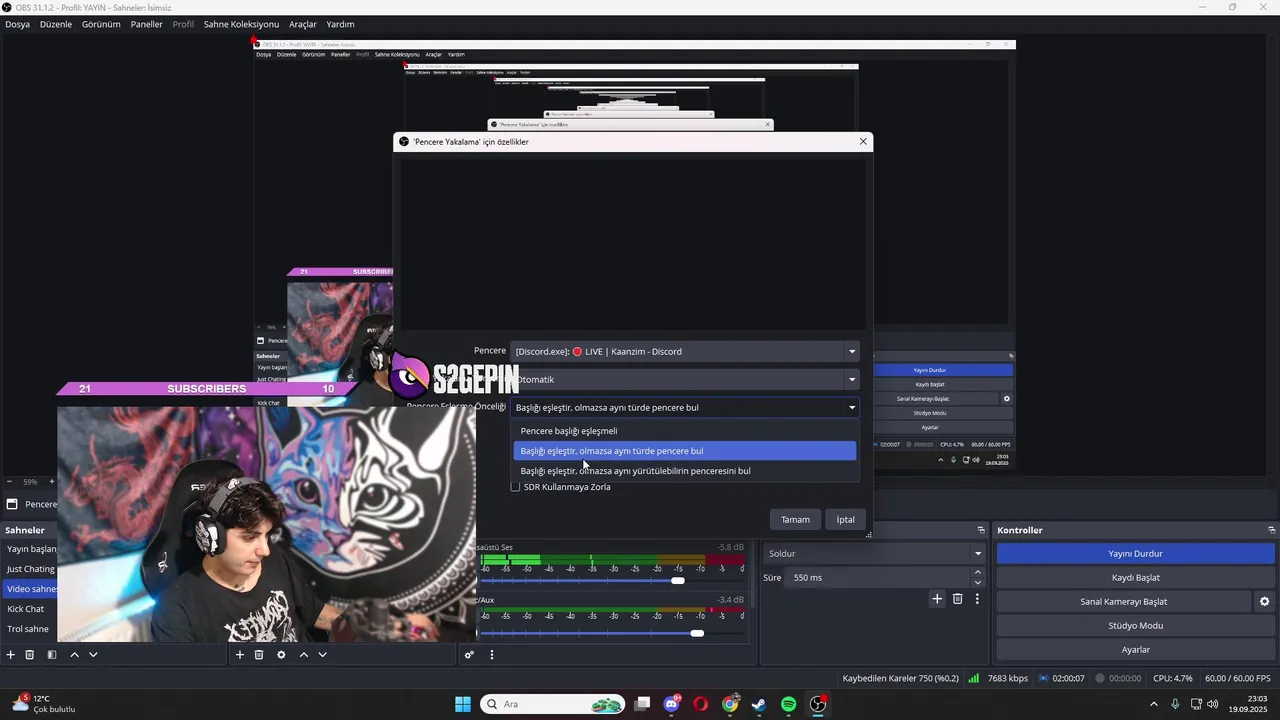The image size is (1280, 720).
Task: Open the Soldur transition dropdown
Action: (875, 553)
